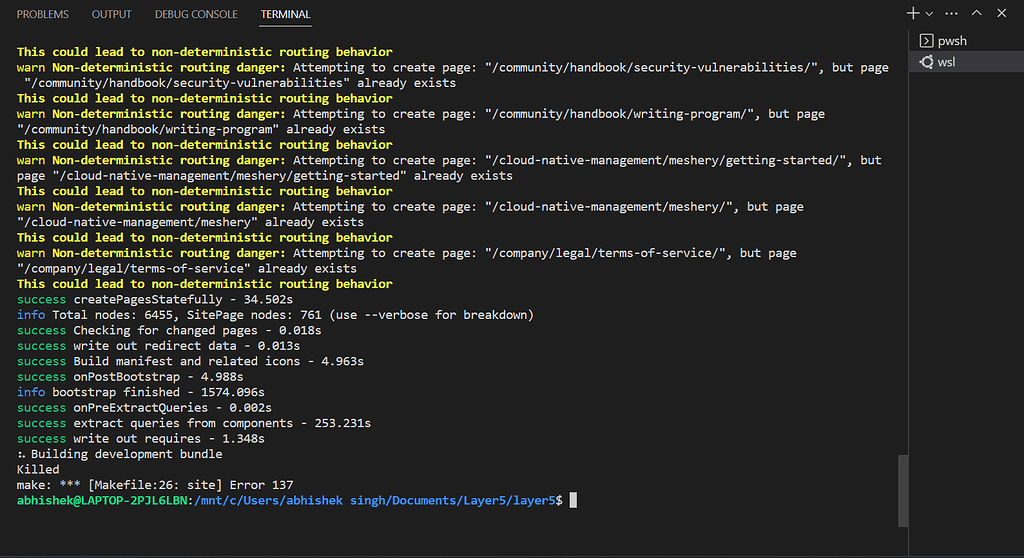This screenshot has height=558, width=1024.
Task: Click the path '/mnt/c/Users/abhishek singh/Documents/Layer5/layer5'
Action: pyautogui.click(x=375, y=501)
